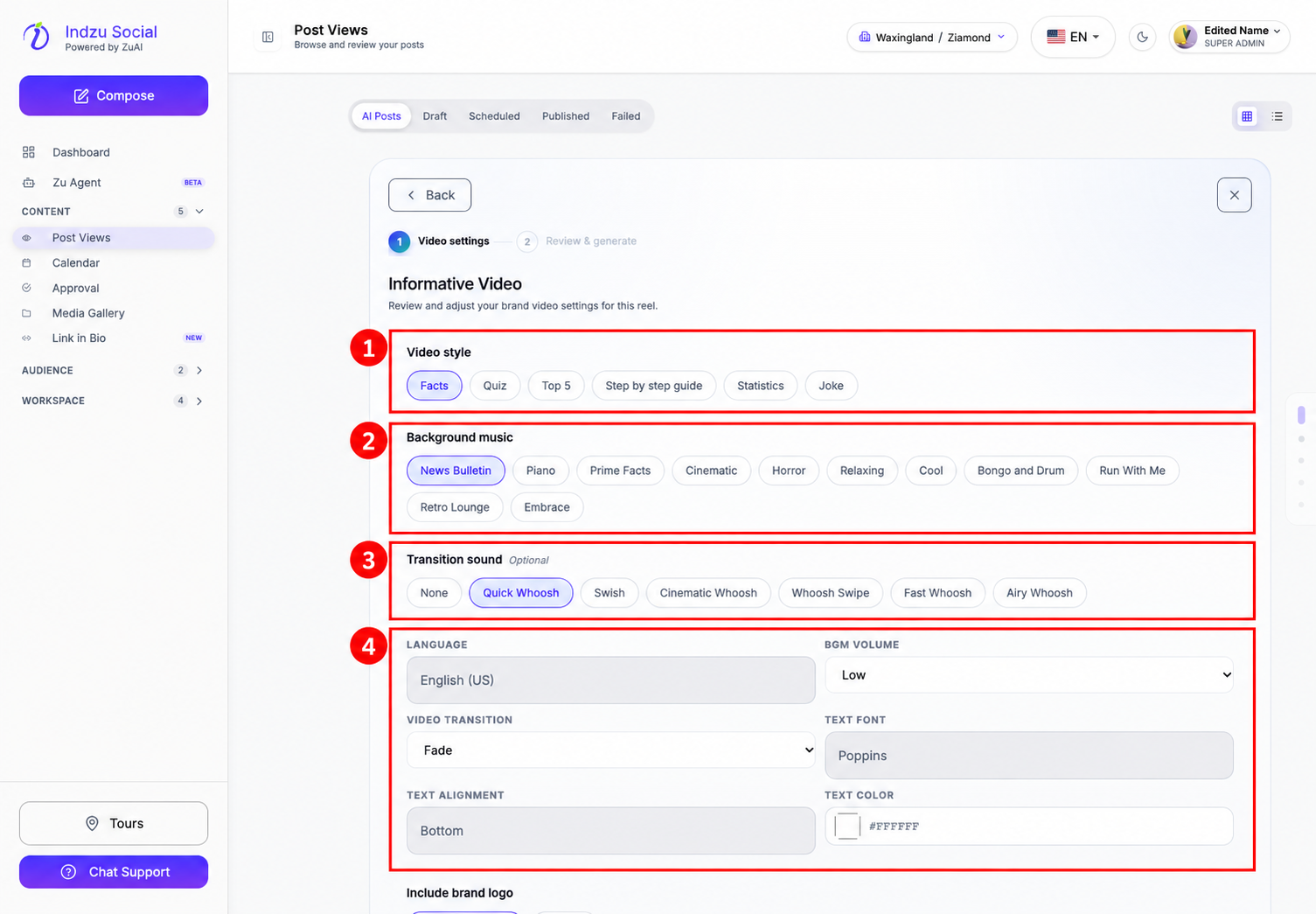The image size is (1316, 914).
Task: Pick Step by step guide style
Action: [654, 386]
